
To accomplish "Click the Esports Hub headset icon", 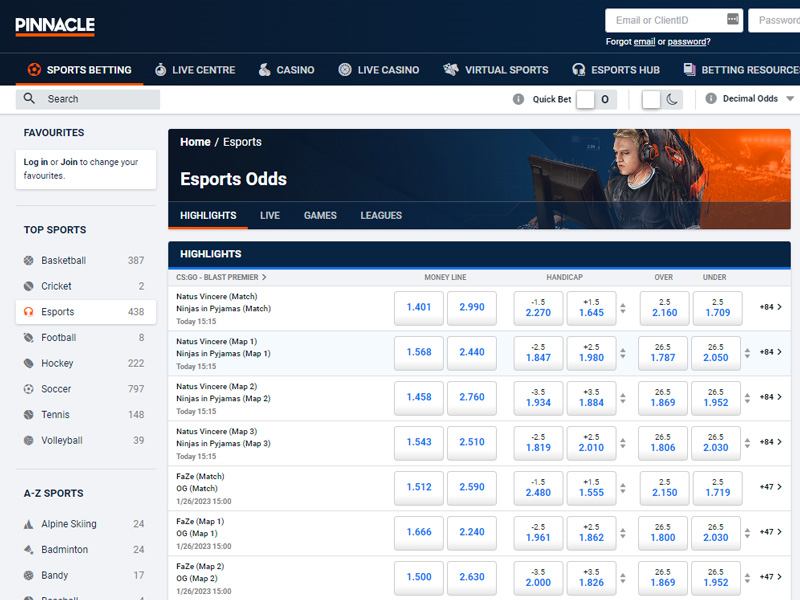I will [579, 69].
